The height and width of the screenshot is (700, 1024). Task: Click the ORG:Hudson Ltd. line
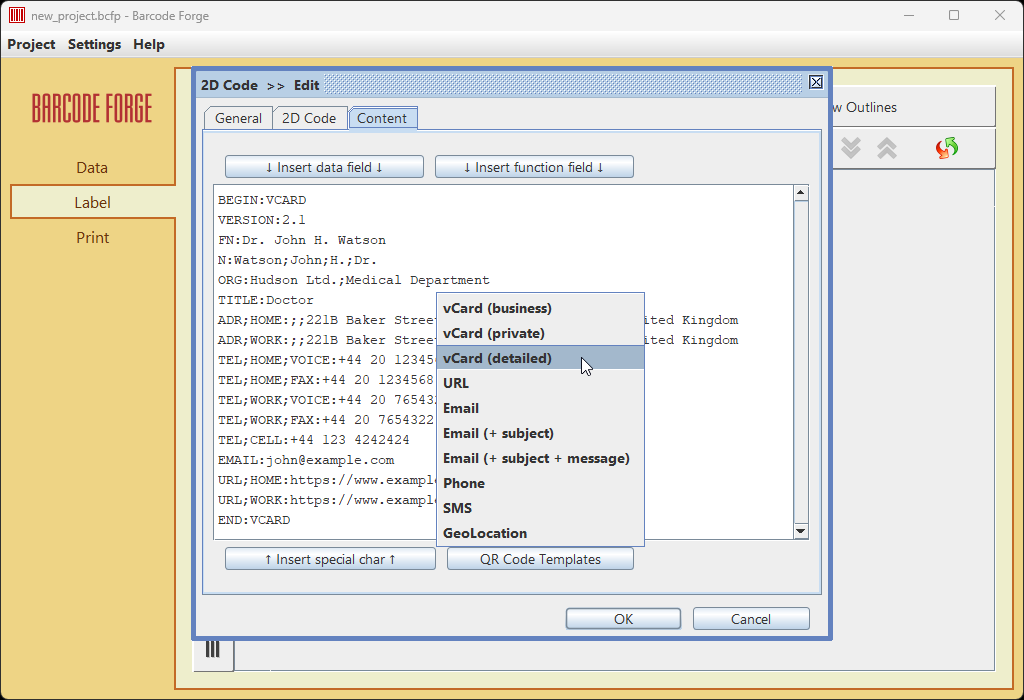[353, 280]
